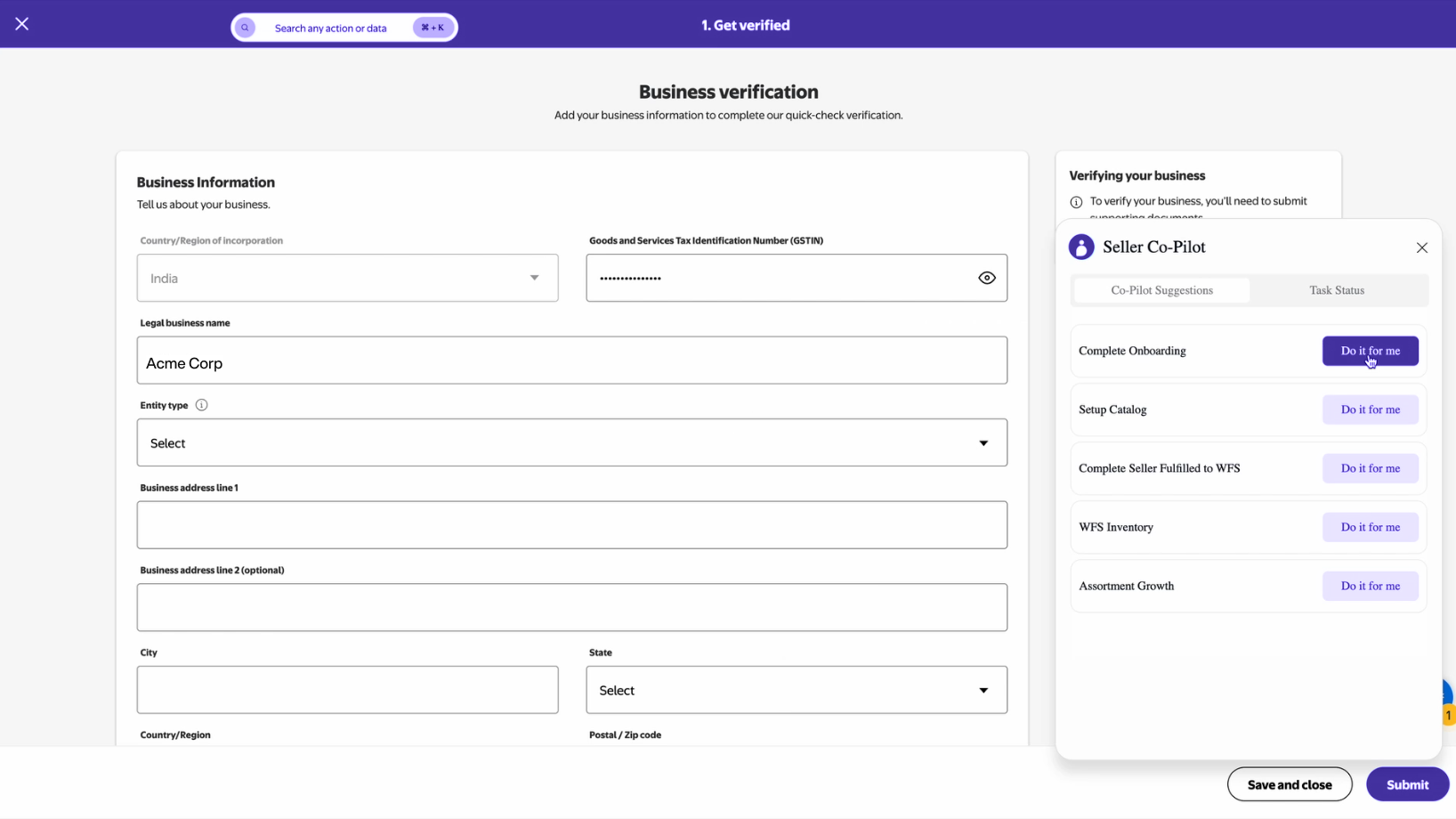Click the Legal business name field

(x=571, y=361)
